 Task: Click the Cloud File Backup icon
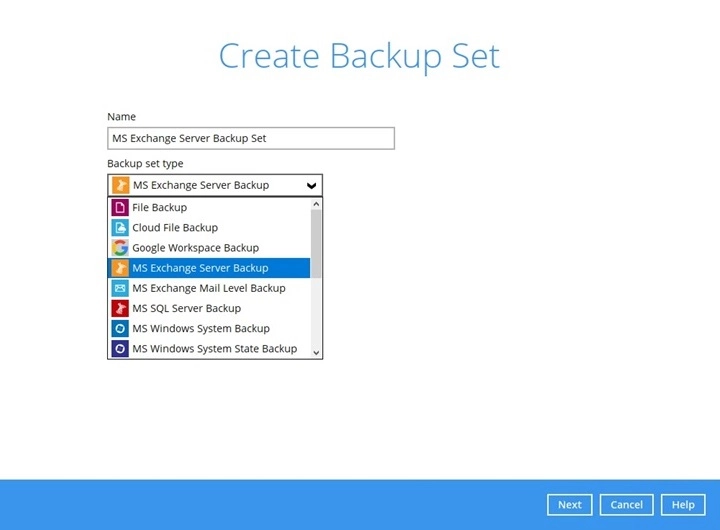pos(120,227)
